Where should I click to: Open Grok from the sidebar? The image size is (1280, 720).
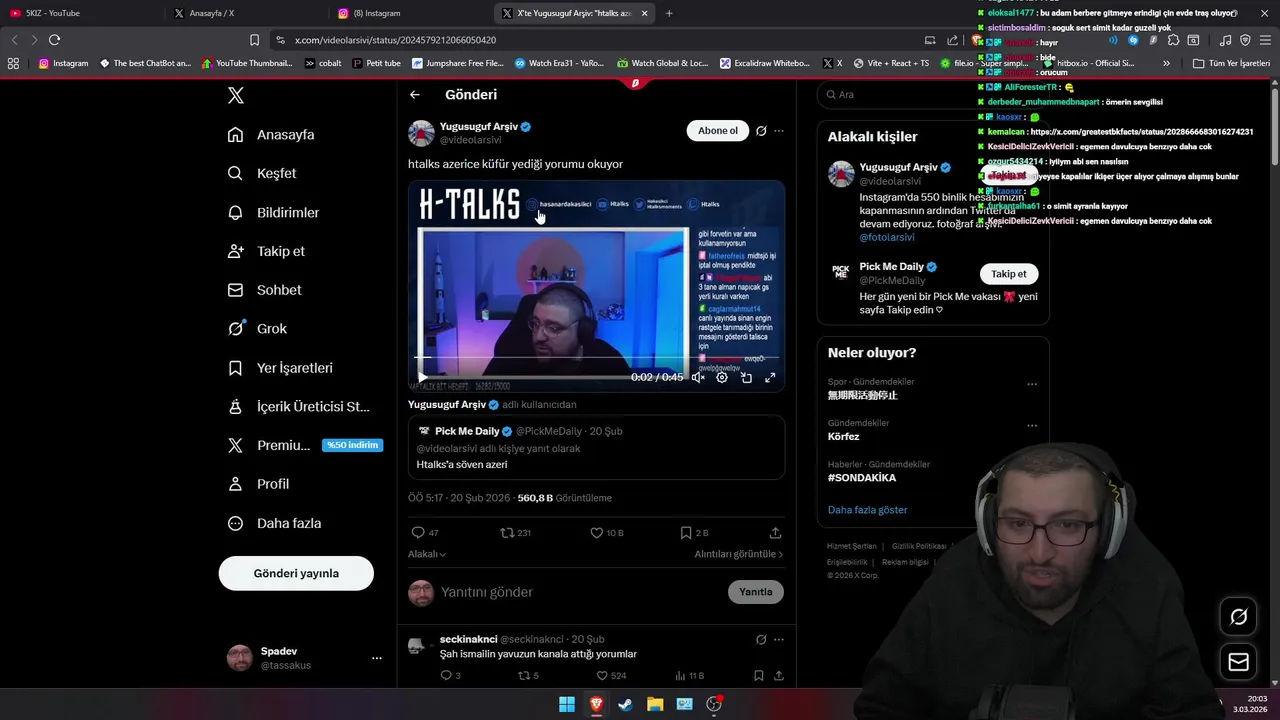tap(257, 329)
